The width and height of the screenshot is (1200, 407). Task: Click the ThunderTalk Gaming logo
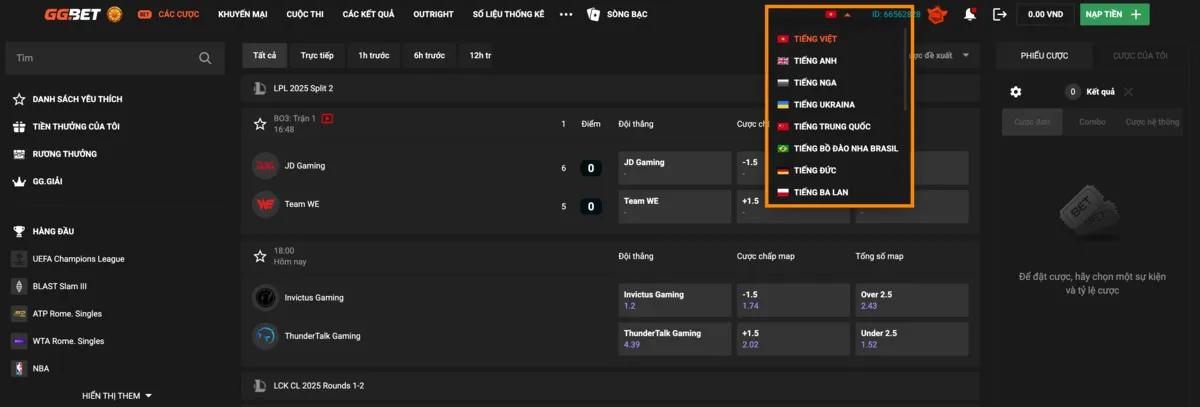265,336
